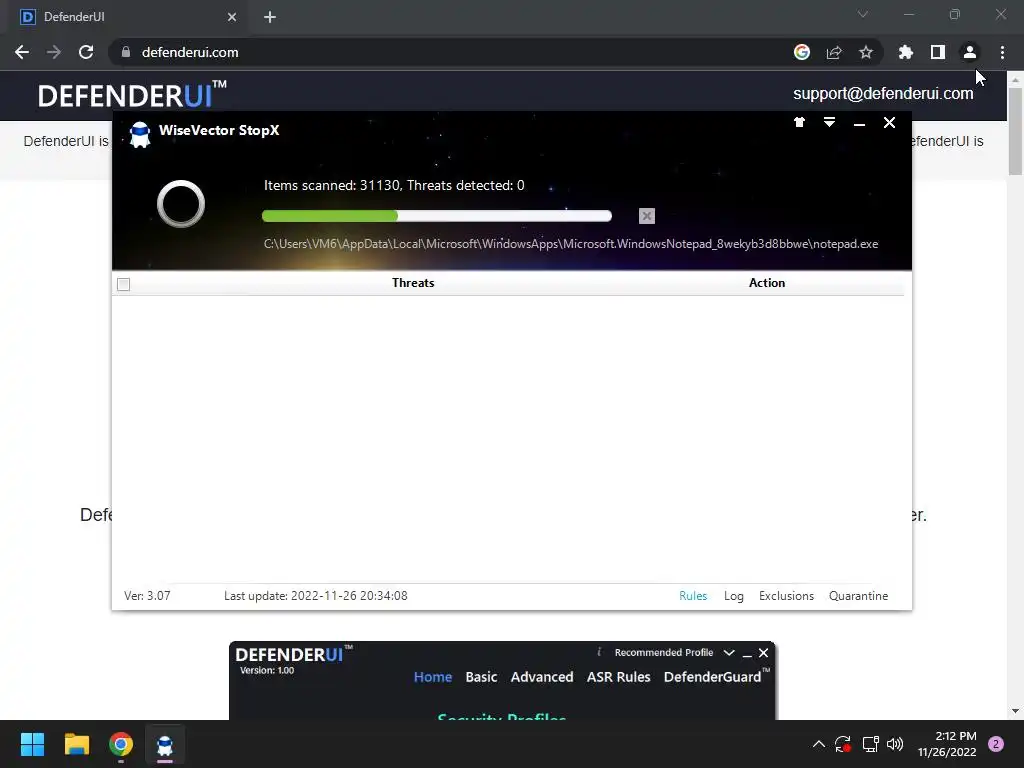The image size is (1024, 768).
Task: Reload the defenderui.com page
Action: [86, 52]
